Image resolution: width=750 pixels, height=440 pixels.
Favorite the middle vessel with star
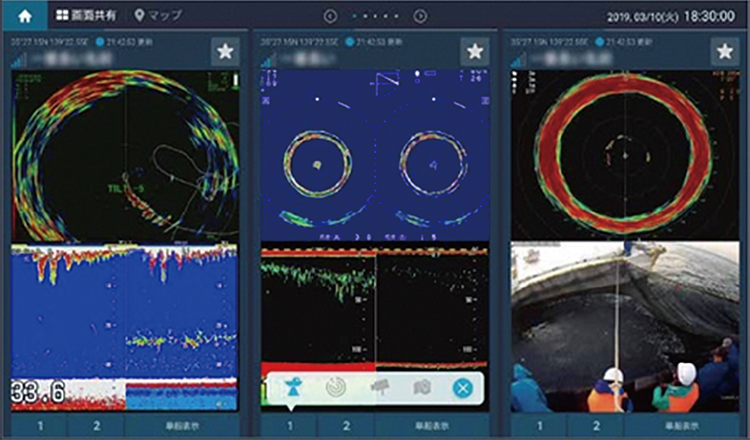pos(474,52)
